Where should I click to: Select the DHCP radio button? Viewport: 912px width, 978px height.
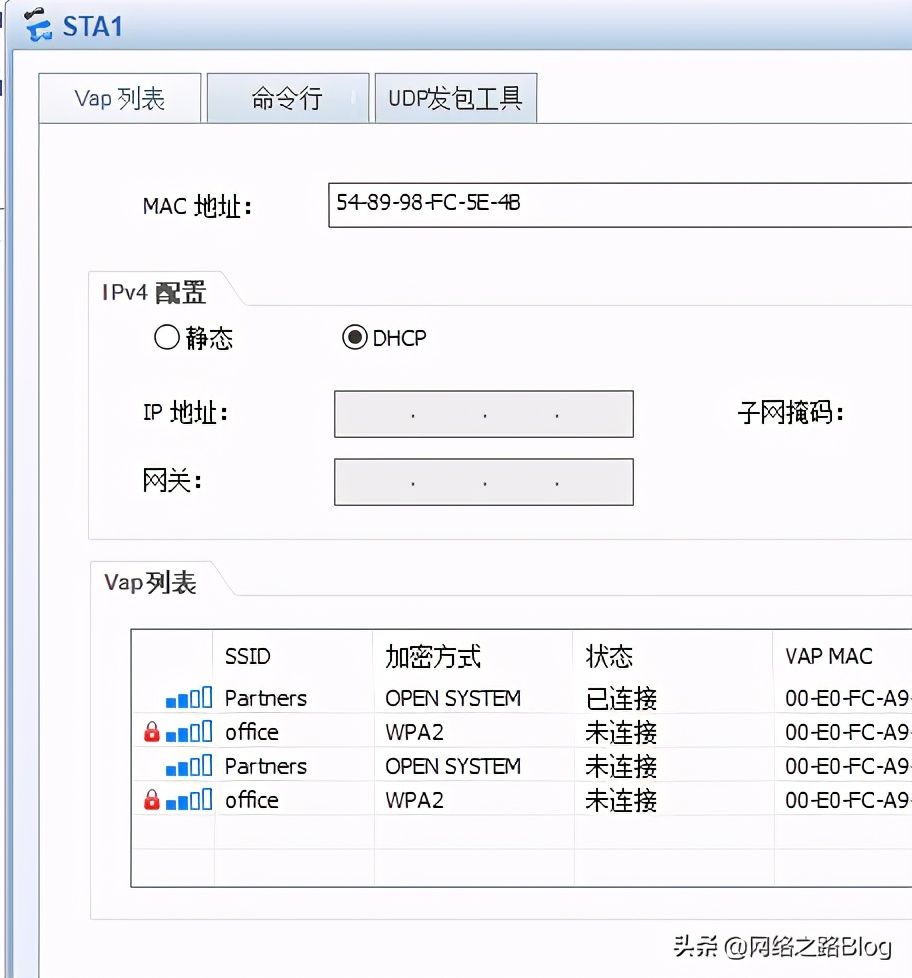(354, 338)
